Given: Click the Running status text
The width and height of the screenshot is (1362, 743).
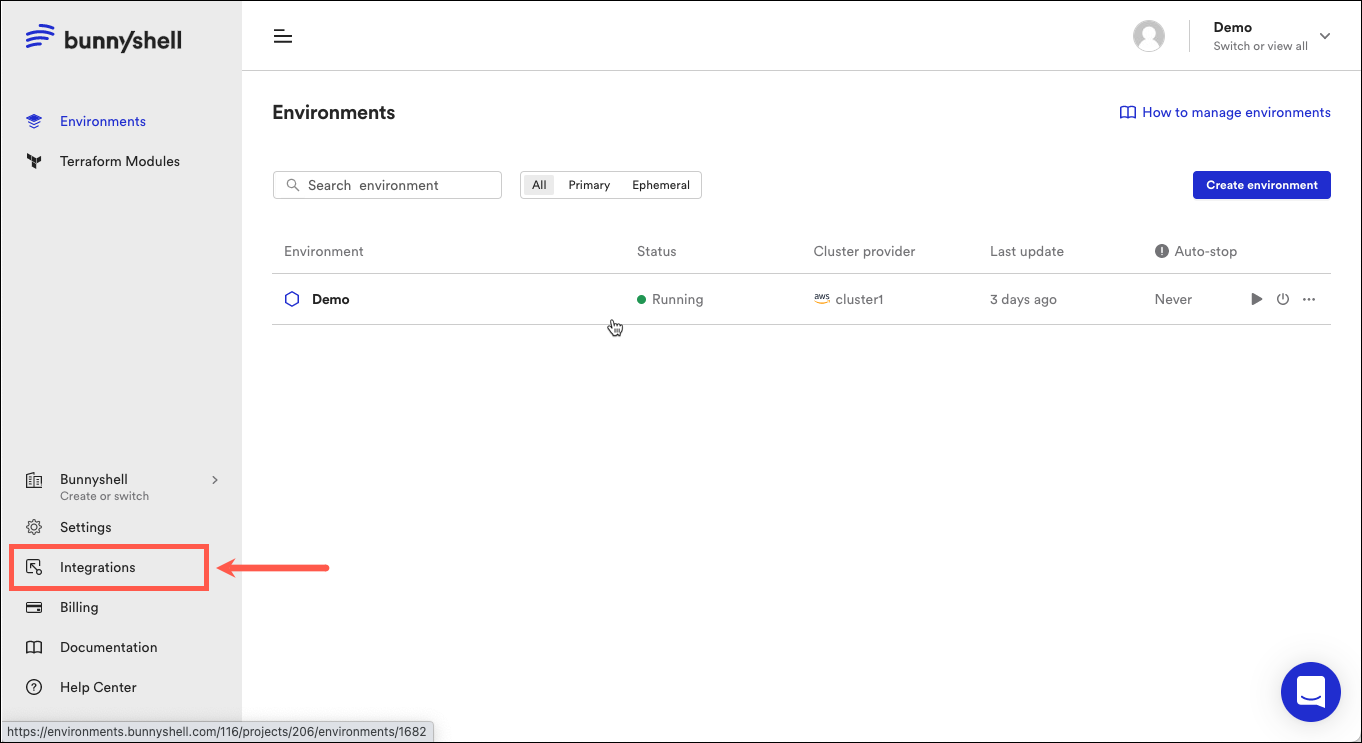Looking at the screenshot, I should click(x=677, y=299).
